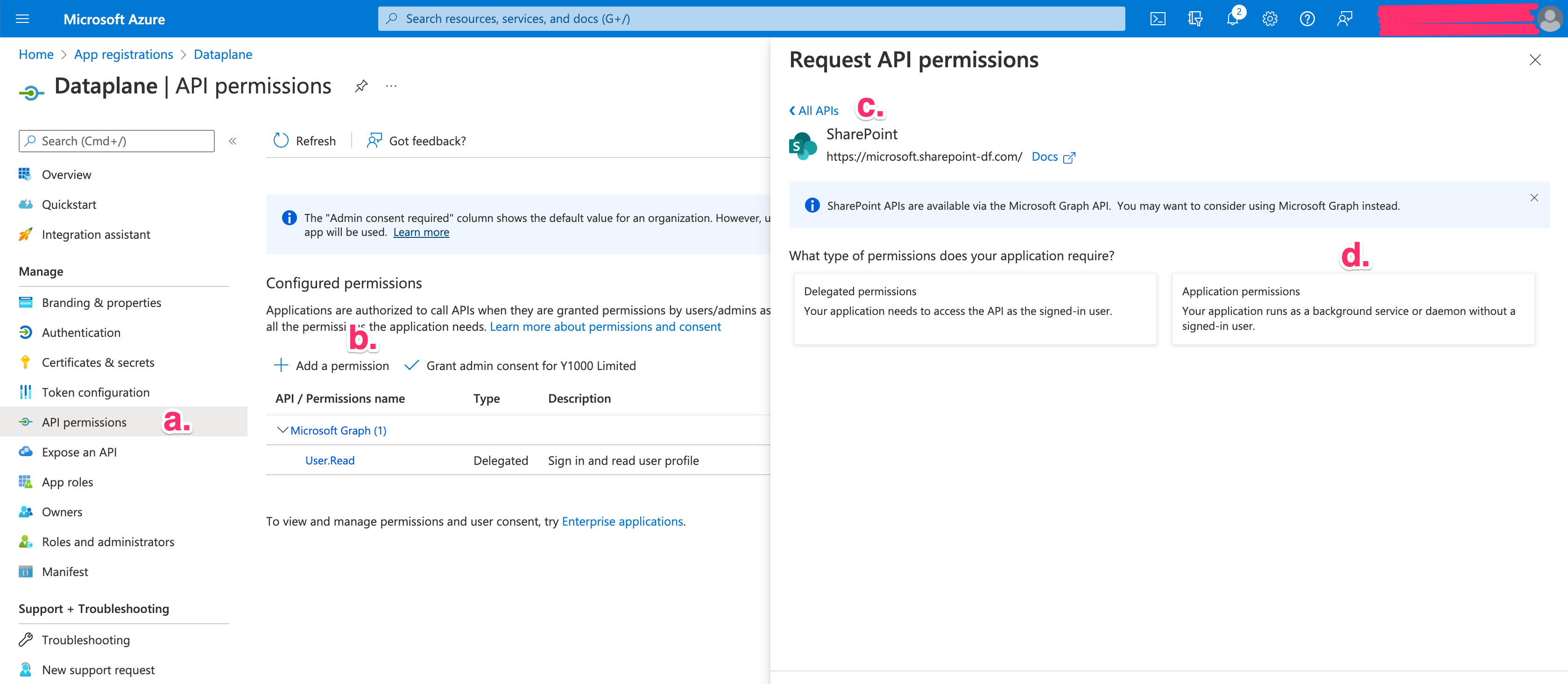Click Add a permission

[331, 365]
